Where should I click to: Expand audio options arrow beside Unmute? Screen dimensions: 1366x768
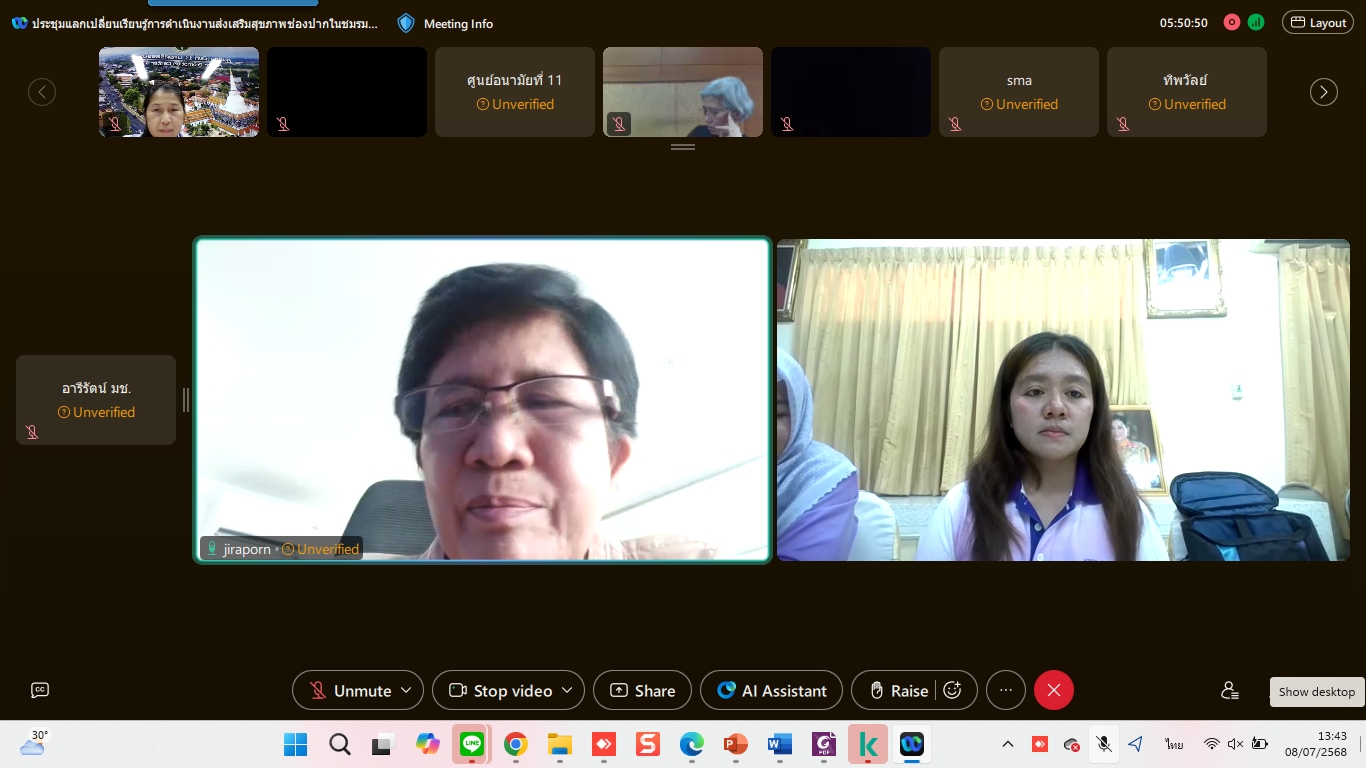[406, 690]
